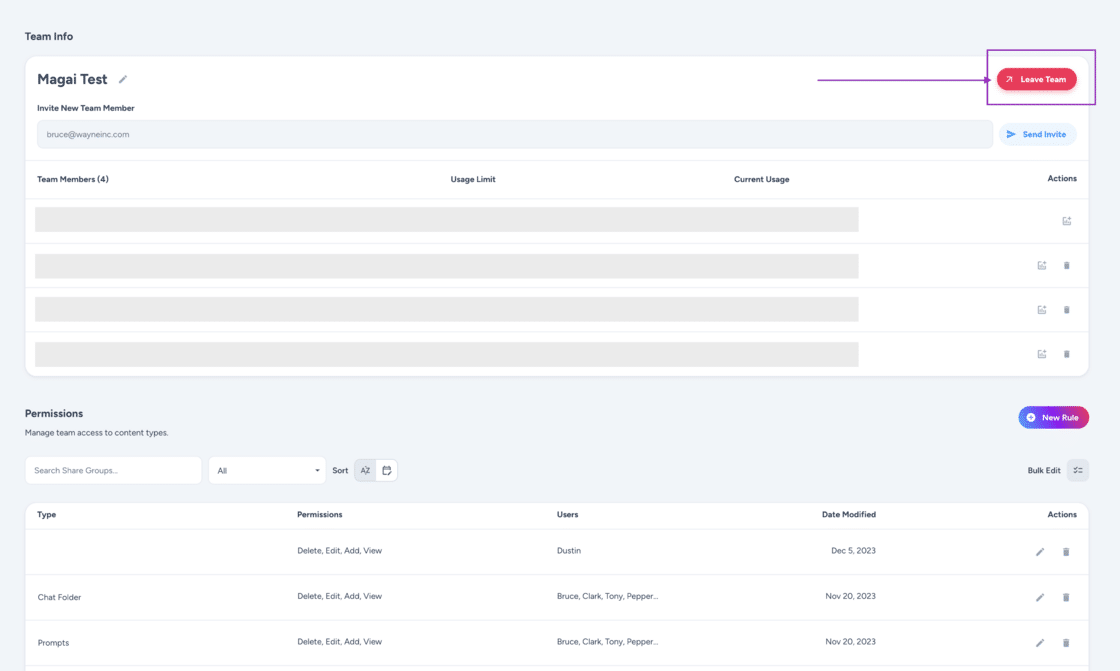Open Bulk Edit checklist icon
This screenshot has width=1120, height=671.
(1078, 470)
